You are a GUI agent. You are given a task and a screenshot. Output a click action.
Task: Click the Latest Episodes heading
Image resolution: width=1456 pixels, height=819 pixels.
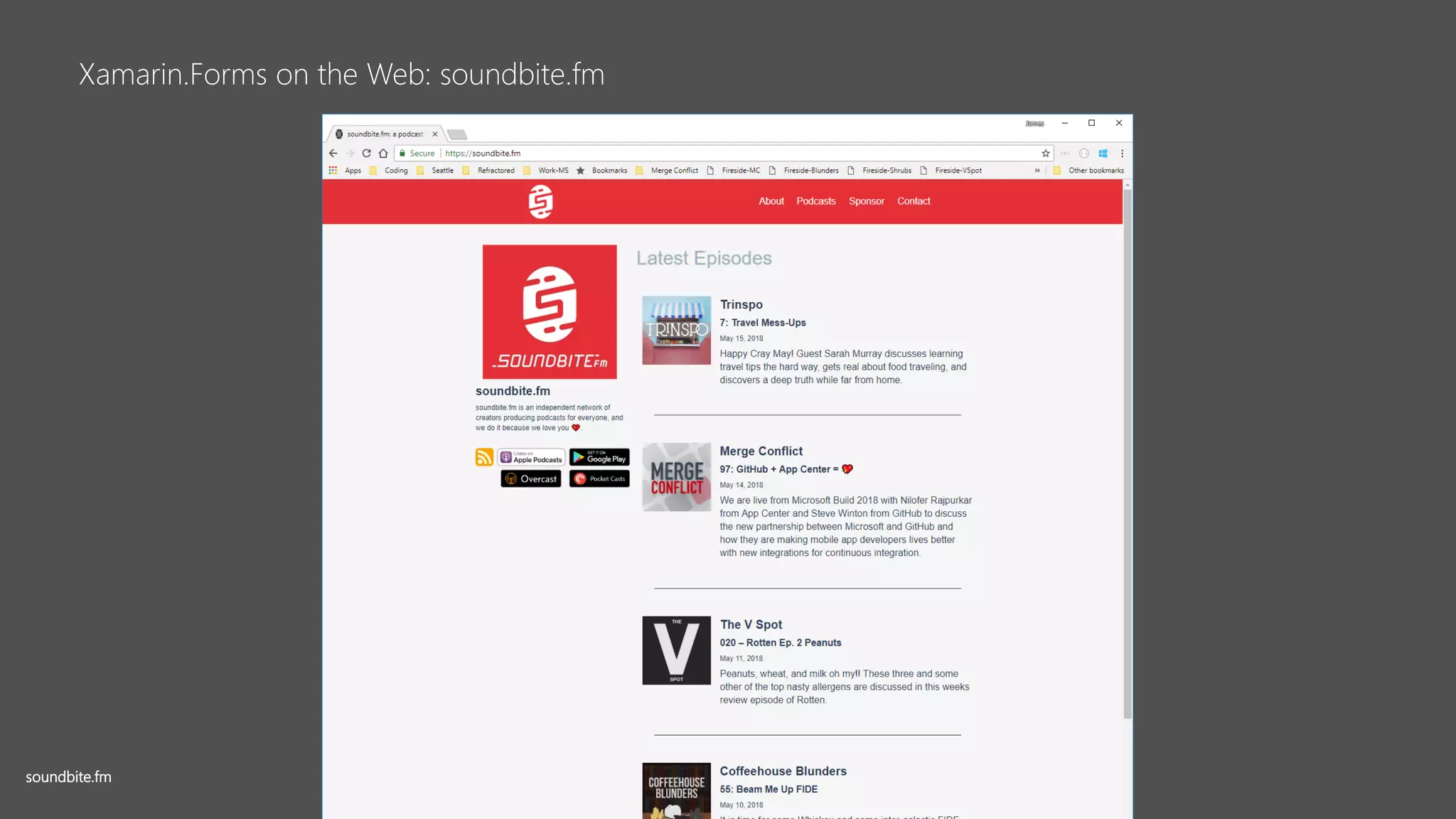[x=704, y=258]
